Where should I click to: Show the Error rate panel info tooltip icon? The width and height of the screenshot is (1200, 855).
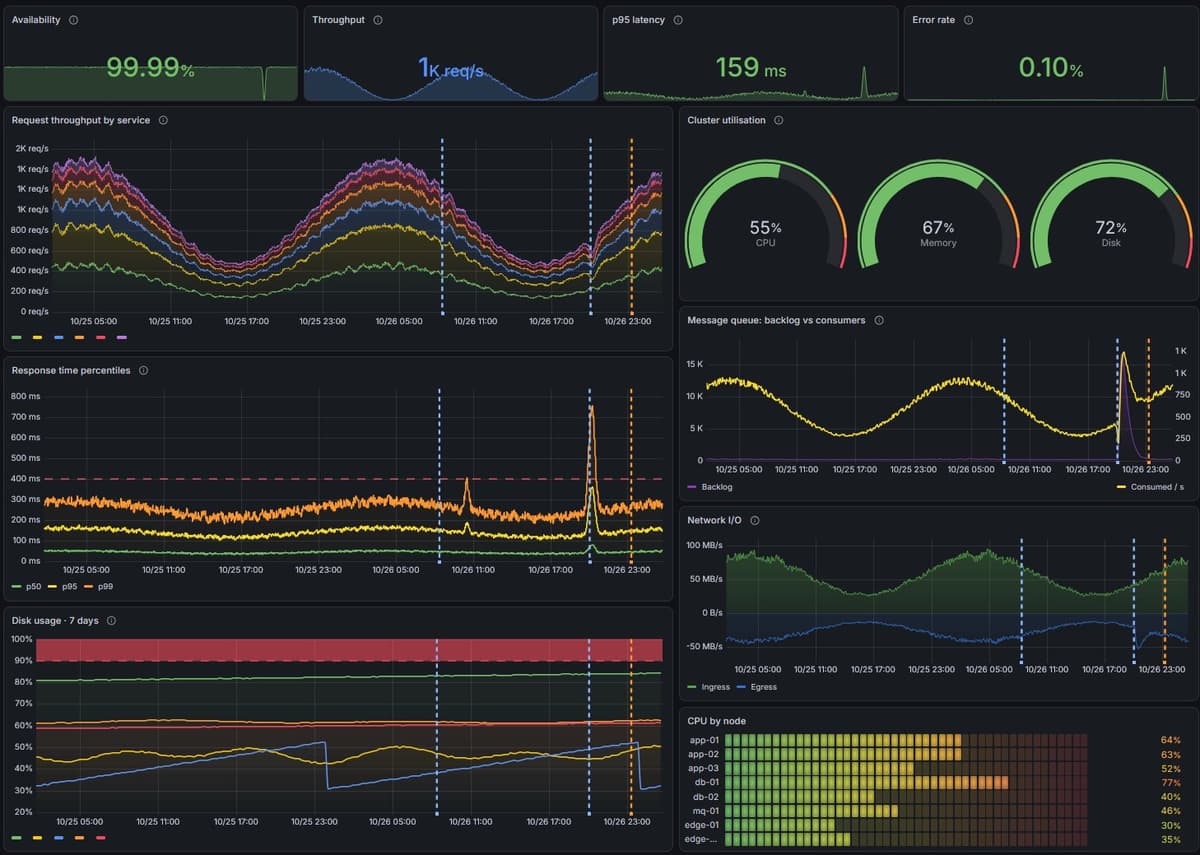968,20
